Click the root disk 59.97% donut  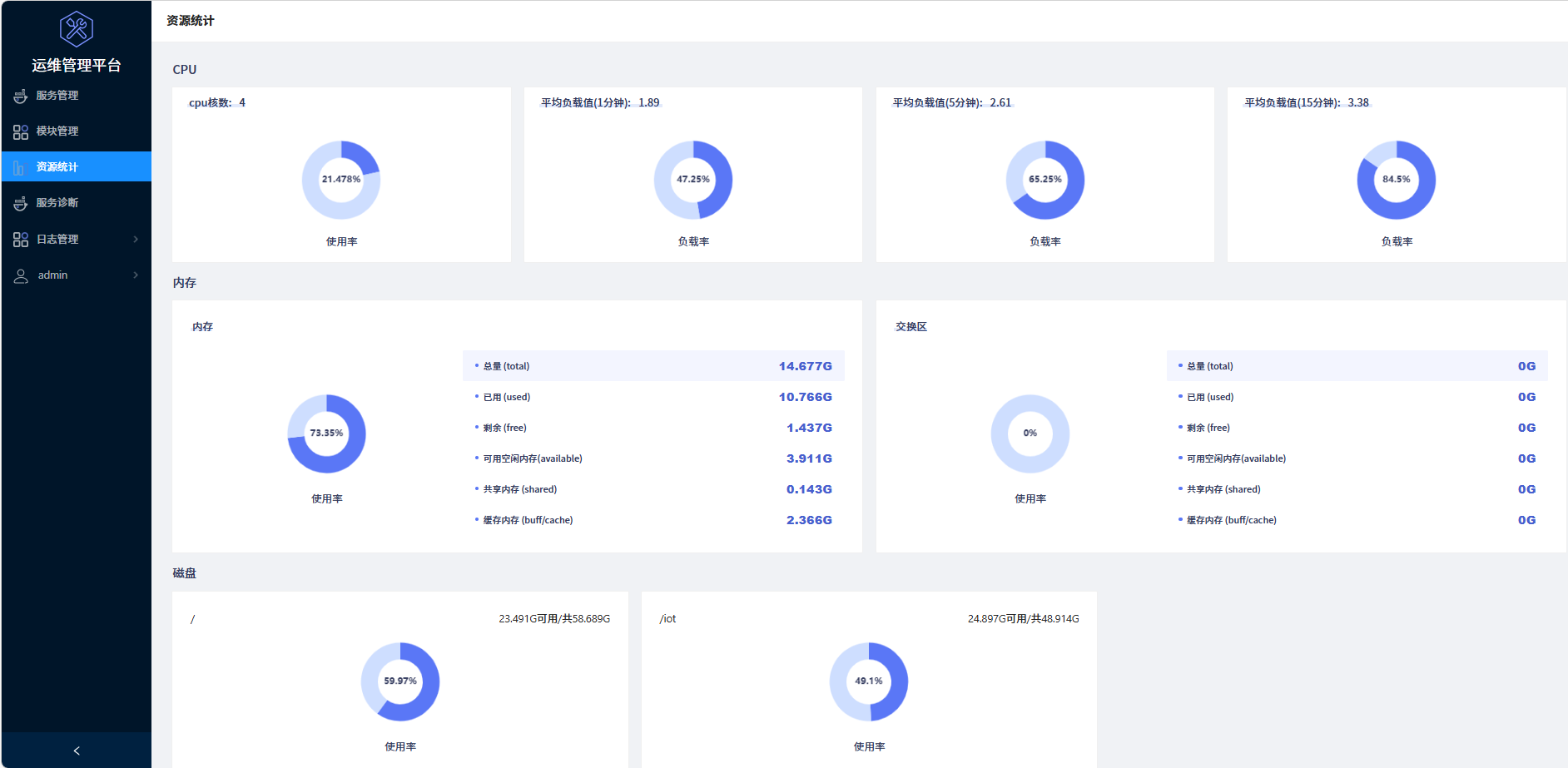tap(400, 681)
